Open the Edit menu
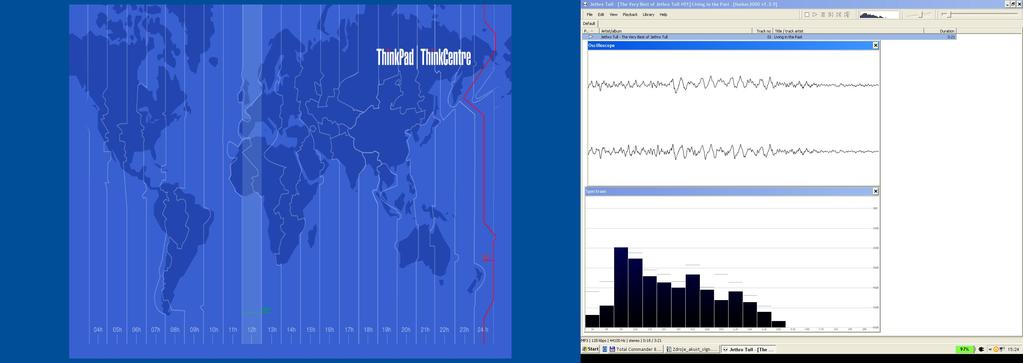This screenshot has width=1023, height=363. (601, 14)
